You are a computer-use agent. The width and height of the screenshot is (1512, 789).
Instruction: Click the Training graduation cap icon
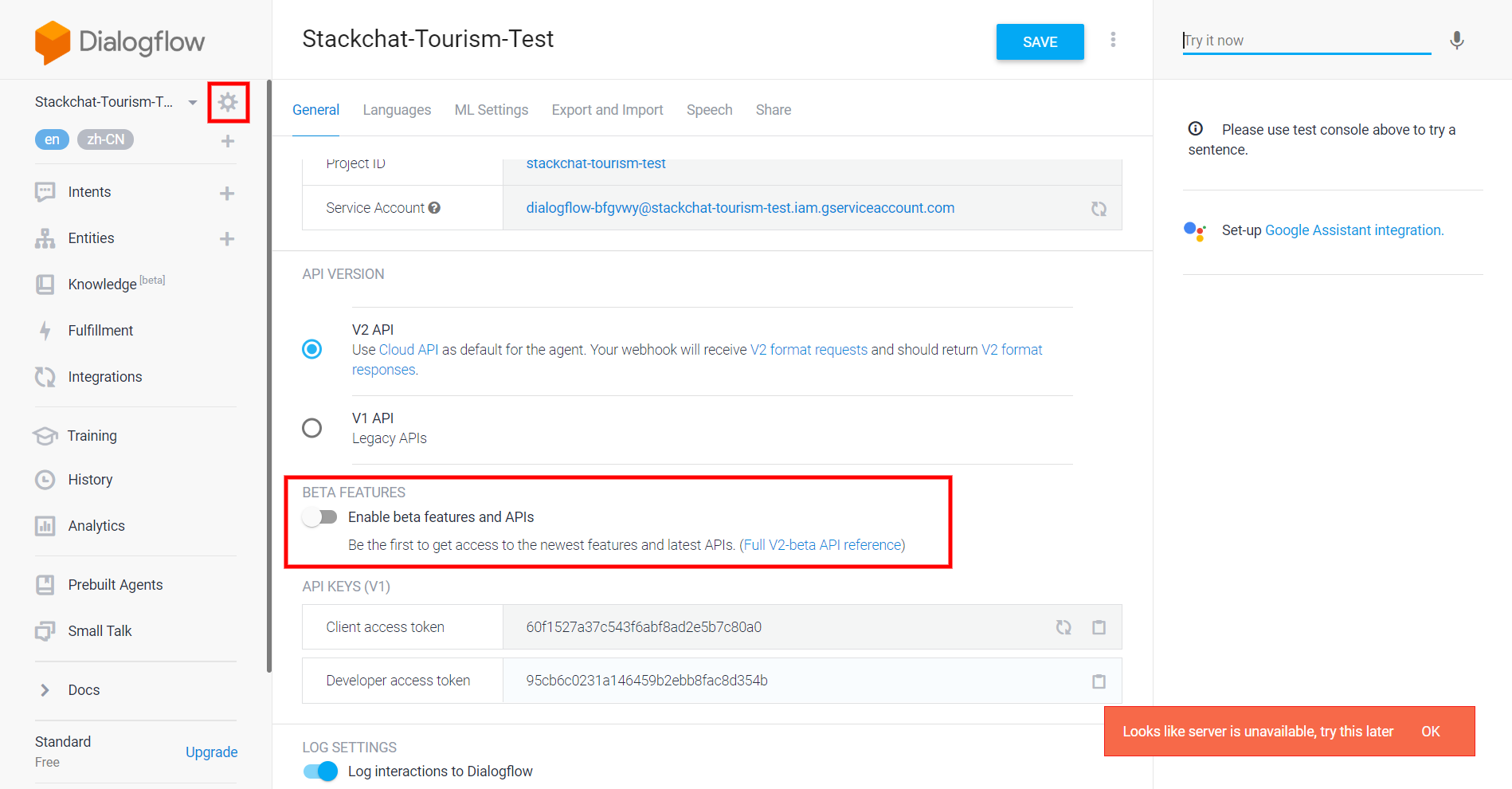[x=45, y=436]
